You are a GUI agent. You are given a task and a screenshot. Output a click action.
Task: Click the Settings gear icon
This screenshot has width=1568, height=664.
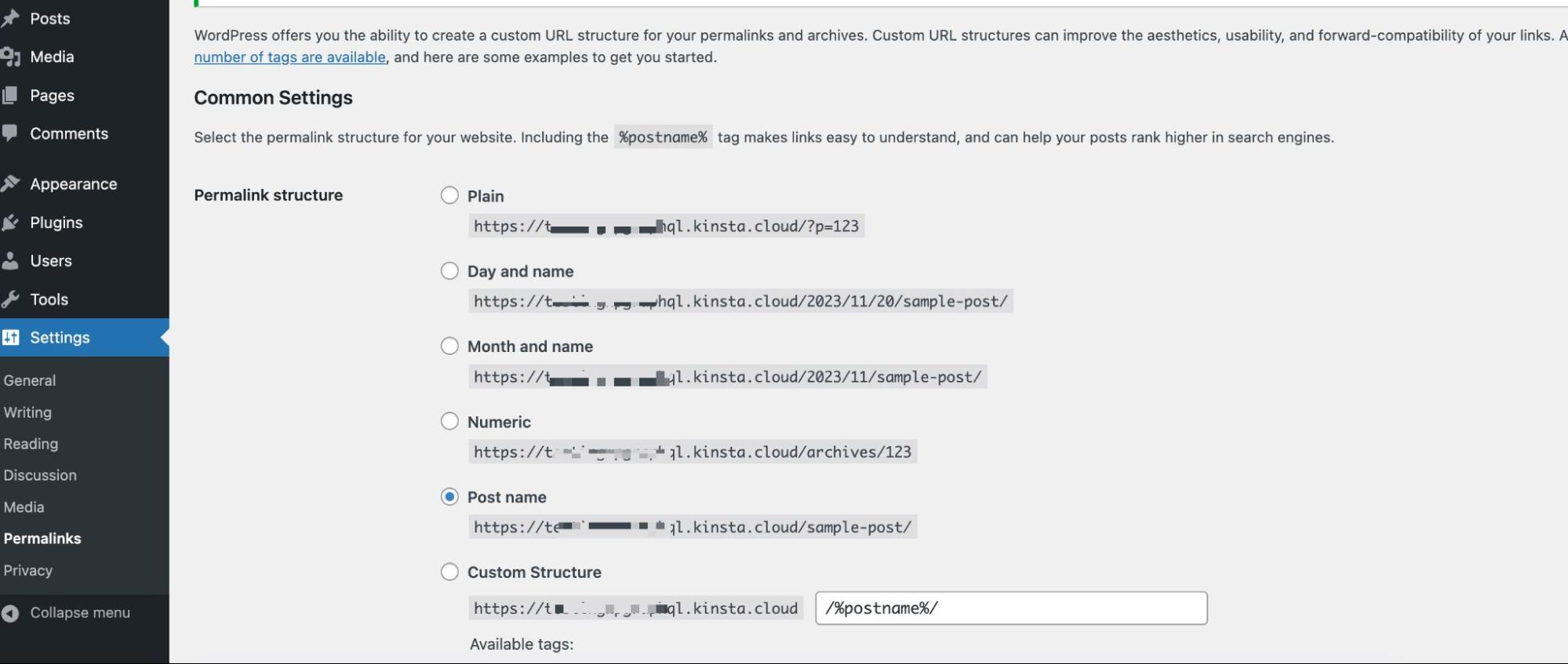11,337
